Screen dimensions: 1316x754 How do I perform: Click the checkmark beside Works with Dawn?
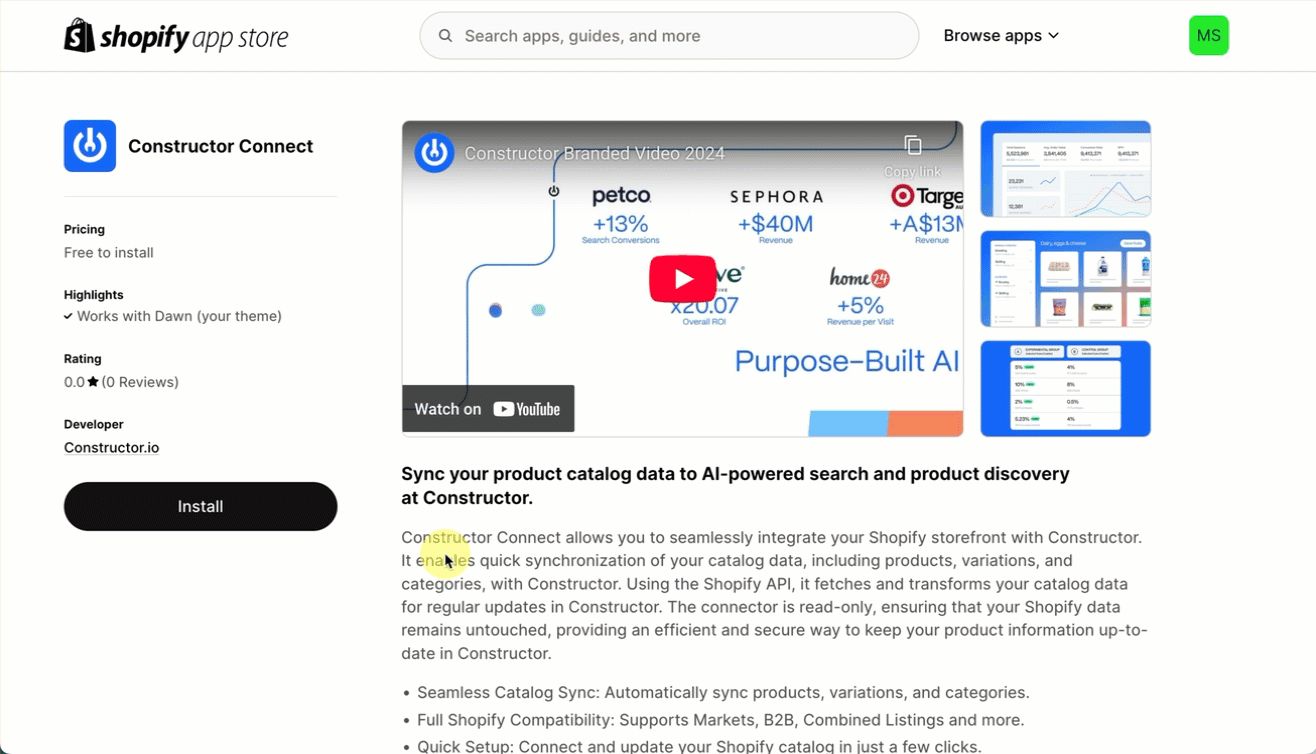click(68, 316)
